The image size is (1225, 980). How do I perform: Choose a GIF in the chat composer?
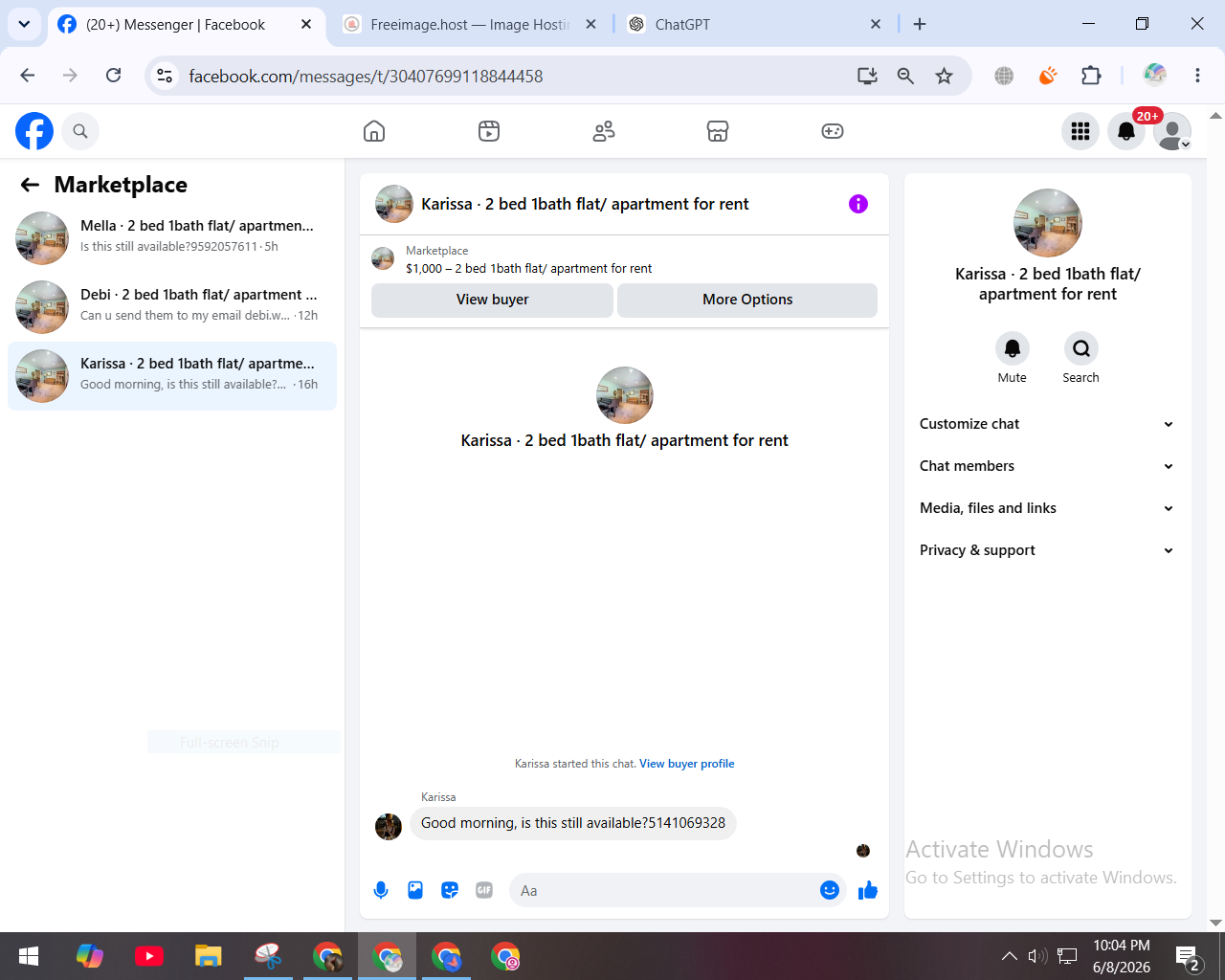coord(484,890)
